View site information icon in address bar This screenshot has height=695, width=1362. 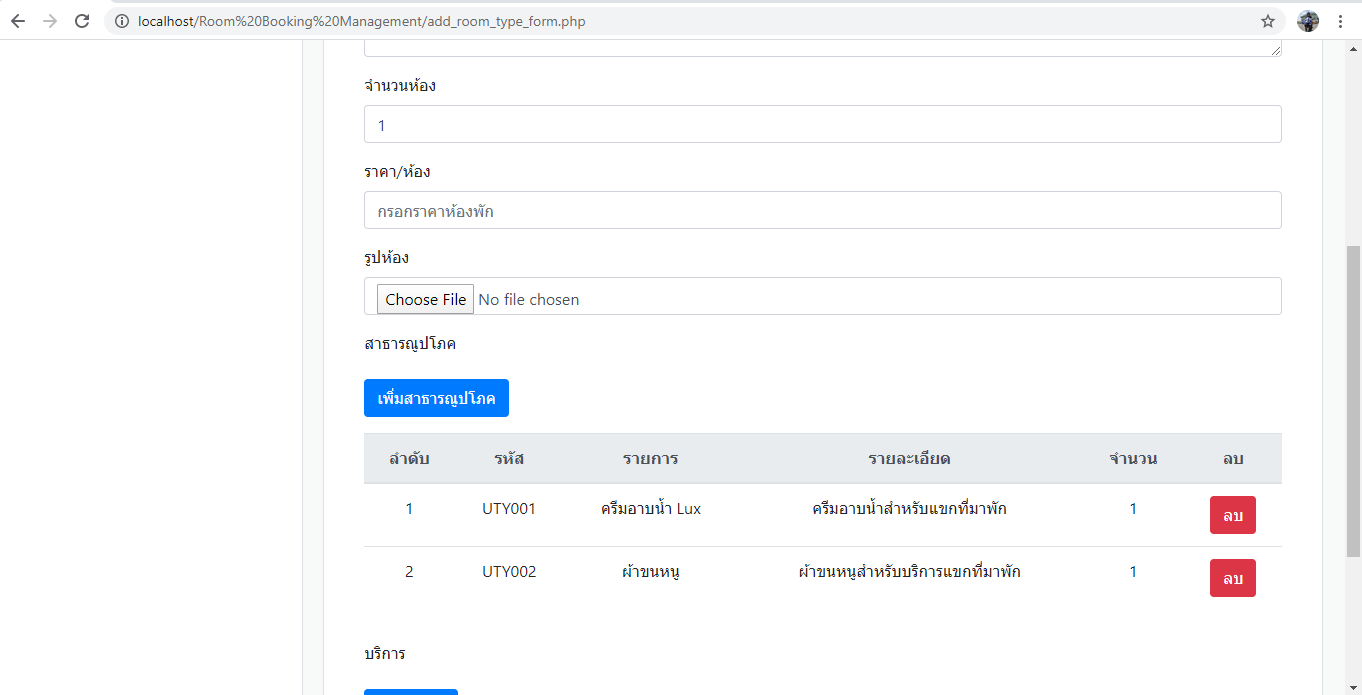(121, 21)
